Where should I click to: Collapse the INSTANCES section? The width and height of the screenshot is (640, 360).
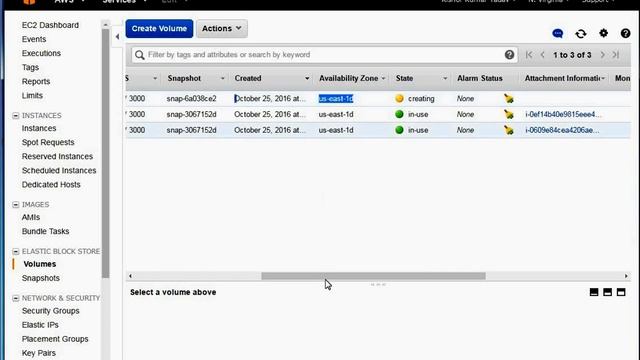(x=16, y=116)
